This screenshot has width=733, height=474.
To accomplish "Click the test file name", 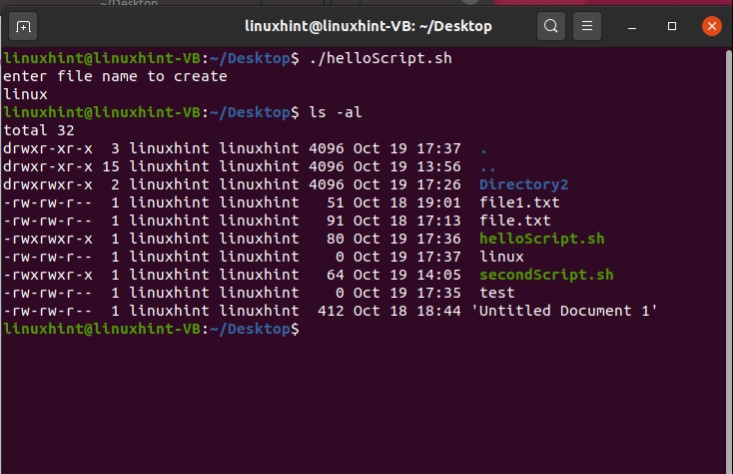I will pos(497,292).
